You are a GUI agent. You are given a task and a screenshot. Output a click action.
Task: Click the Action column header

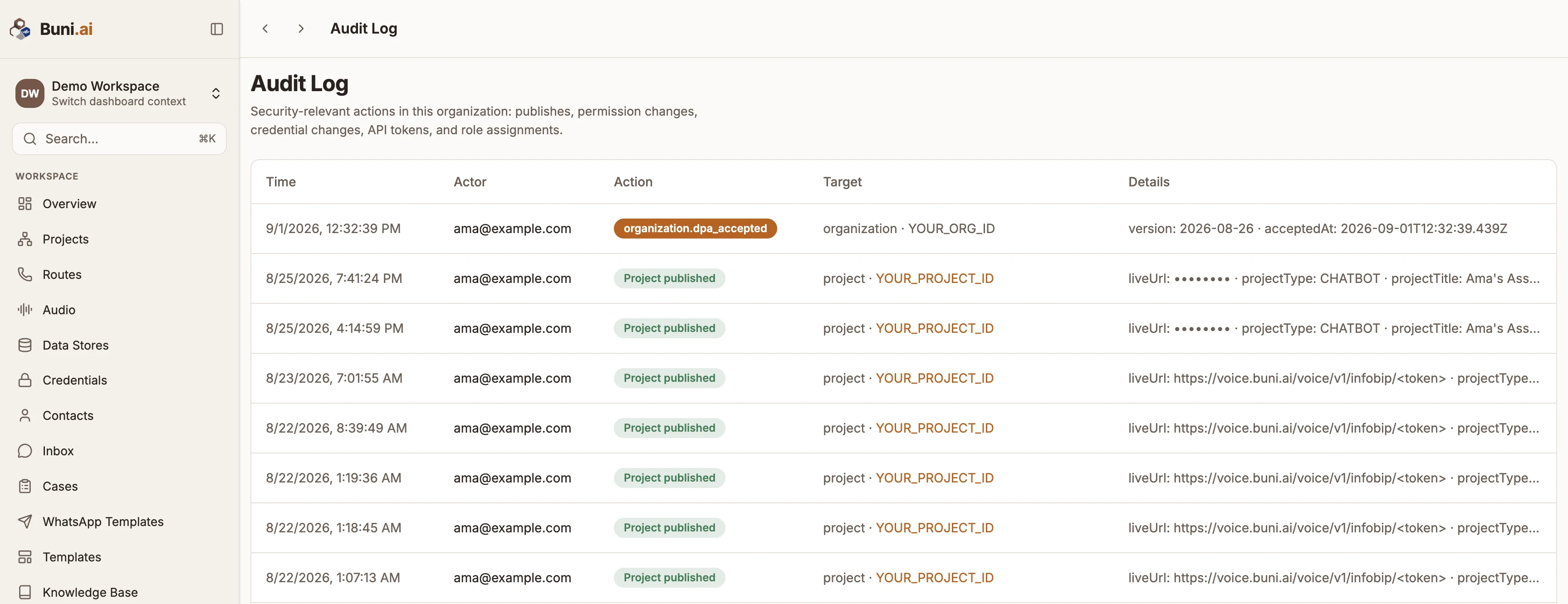click(x=633, y=181)
